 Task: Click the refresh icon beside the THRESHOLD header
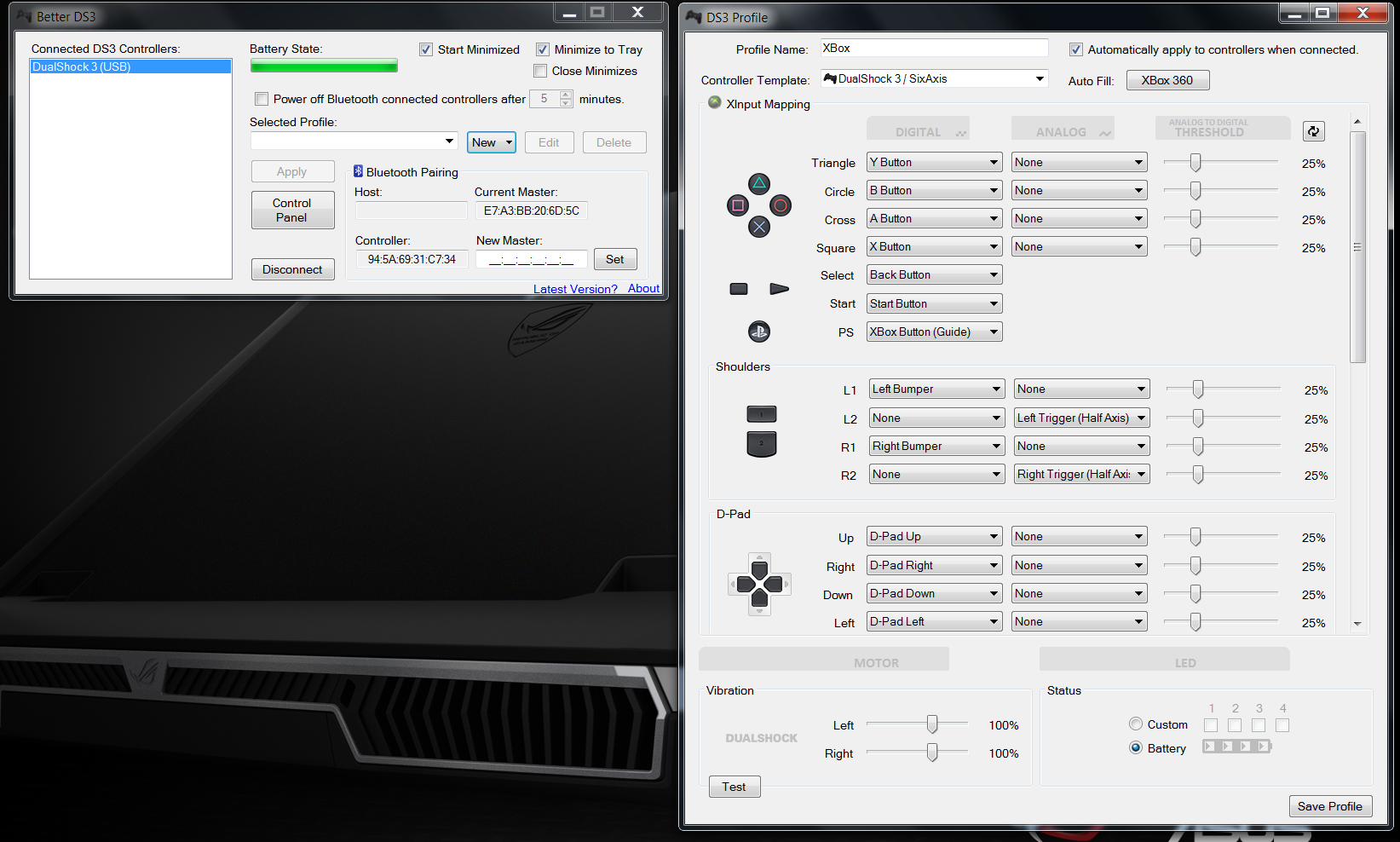point(1313,131)
